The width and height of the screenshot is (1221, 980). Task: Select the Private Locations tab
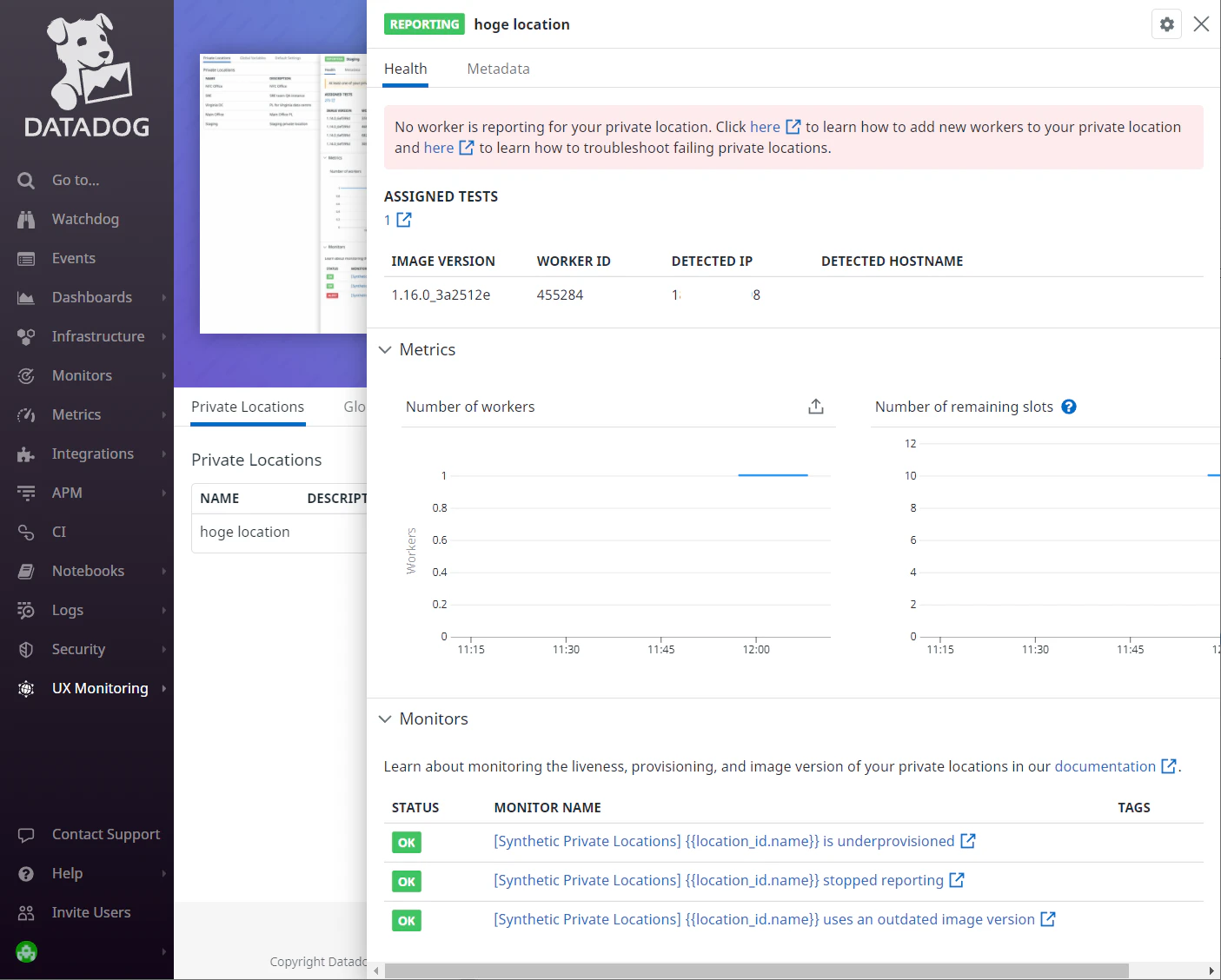[248, 407]
